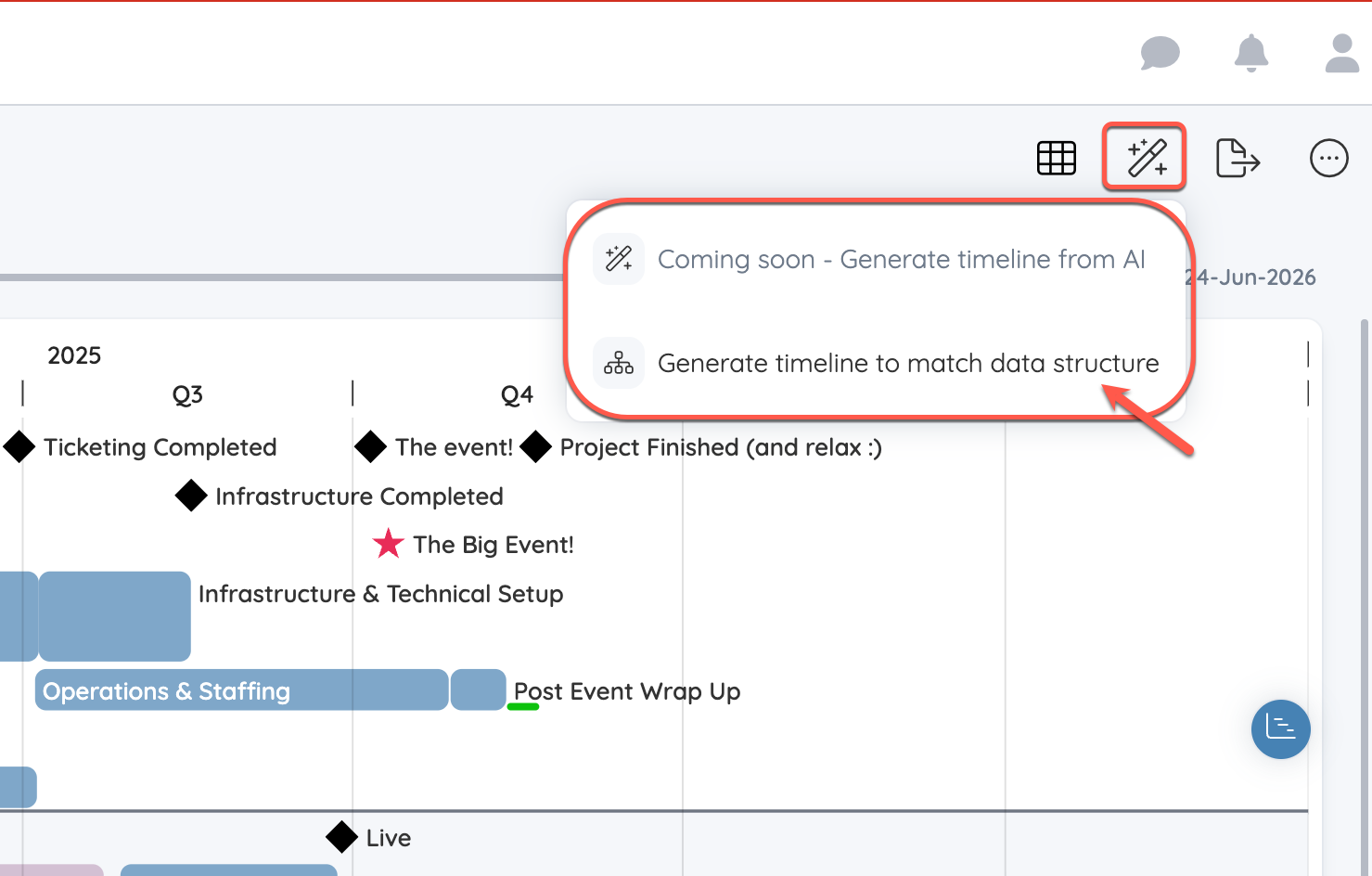Click the Ticketing Completed milestone diamond
1372x876 pixels.
tap(19, 446)
